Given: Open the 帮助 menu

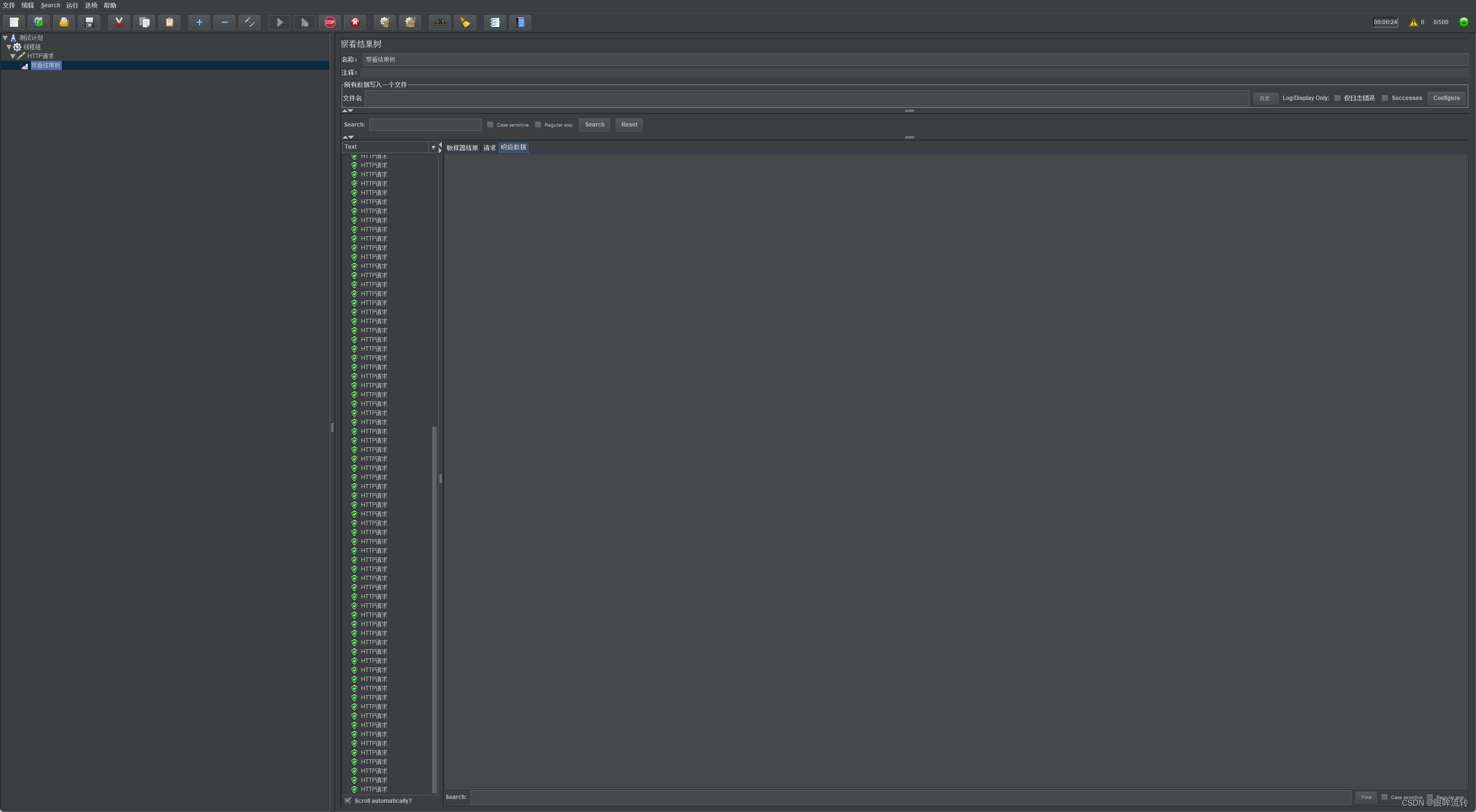Looking at the screenshot, I should pos(110,6).
